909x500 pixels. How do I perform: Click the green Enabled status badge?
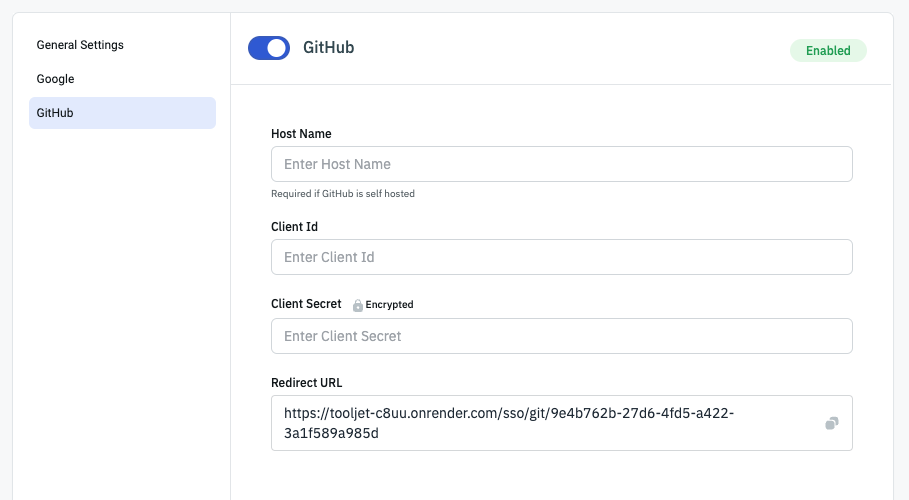(828, 51)
